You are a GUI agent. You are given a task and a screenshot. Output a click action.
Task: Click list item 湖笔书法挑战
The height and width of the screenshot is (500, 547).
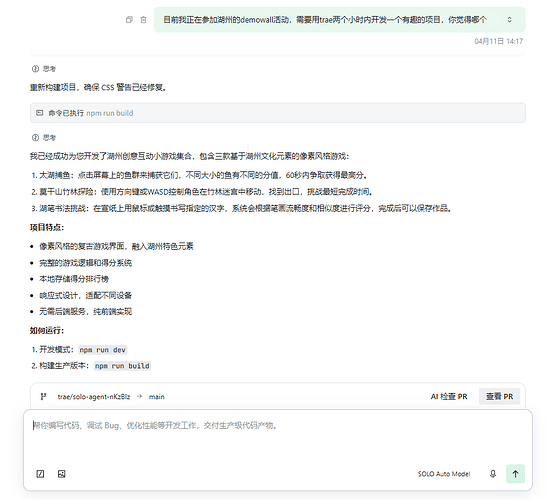242,209
